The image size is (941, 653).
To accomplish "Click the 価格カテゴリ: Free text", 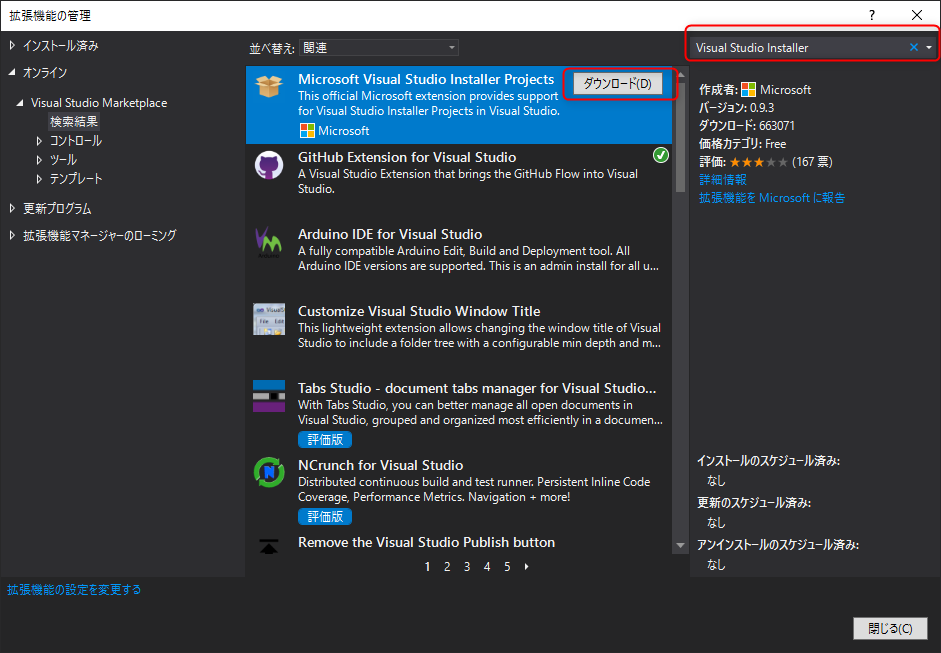I will [742, 144].
